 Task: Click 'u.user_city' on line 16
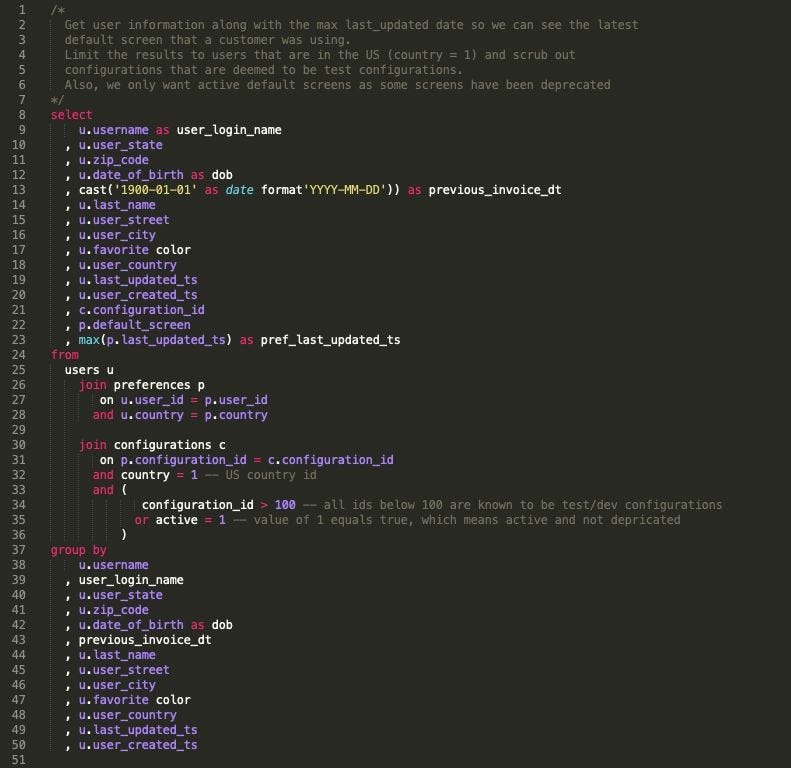[117, 235]
